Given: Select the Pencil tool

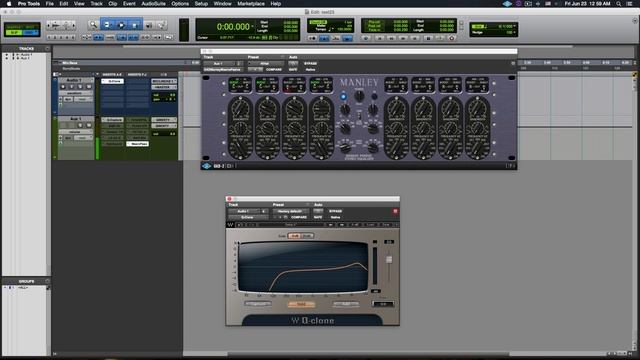Looking at the screenshot, I should (x=162, y=25).
